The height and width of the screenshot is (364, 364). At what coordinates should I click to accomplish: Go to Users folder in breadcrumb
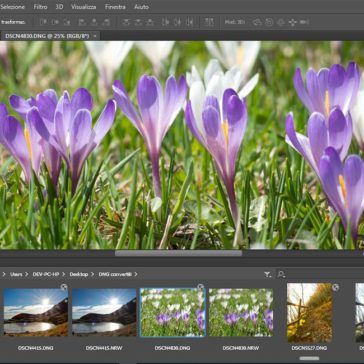coord(16,274)
